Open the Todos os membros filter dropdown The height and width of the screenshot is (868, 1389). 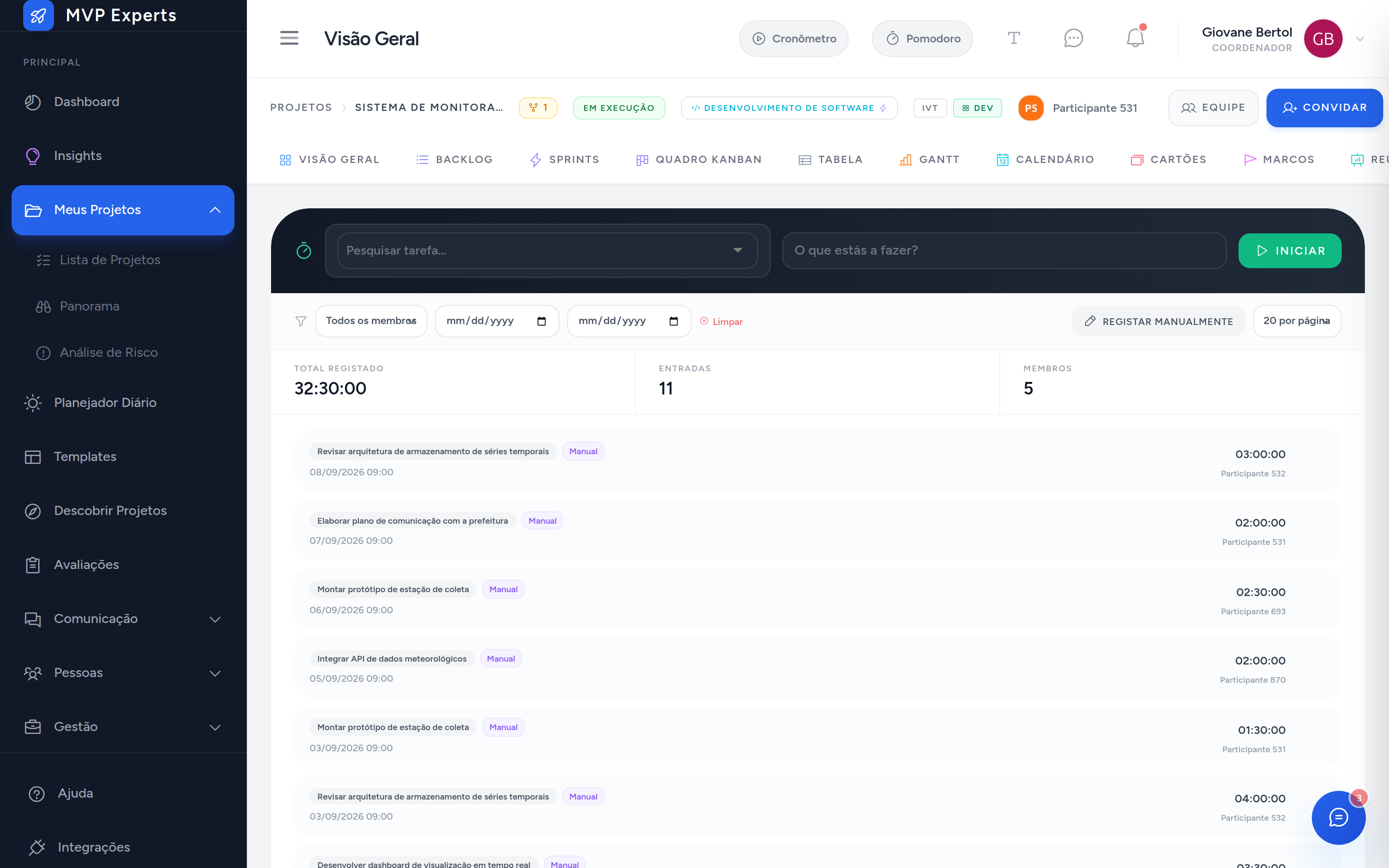point(371,321)
